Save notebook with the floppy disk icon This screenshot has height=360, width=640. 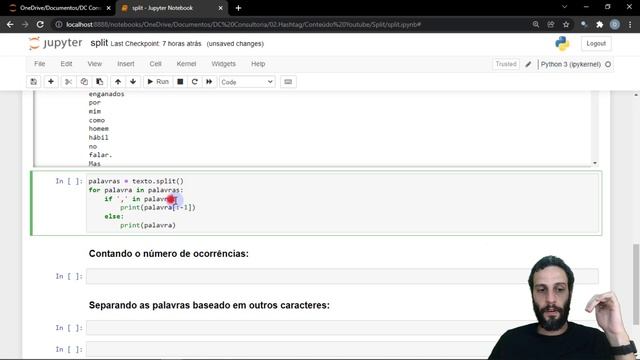click(33, 82)
